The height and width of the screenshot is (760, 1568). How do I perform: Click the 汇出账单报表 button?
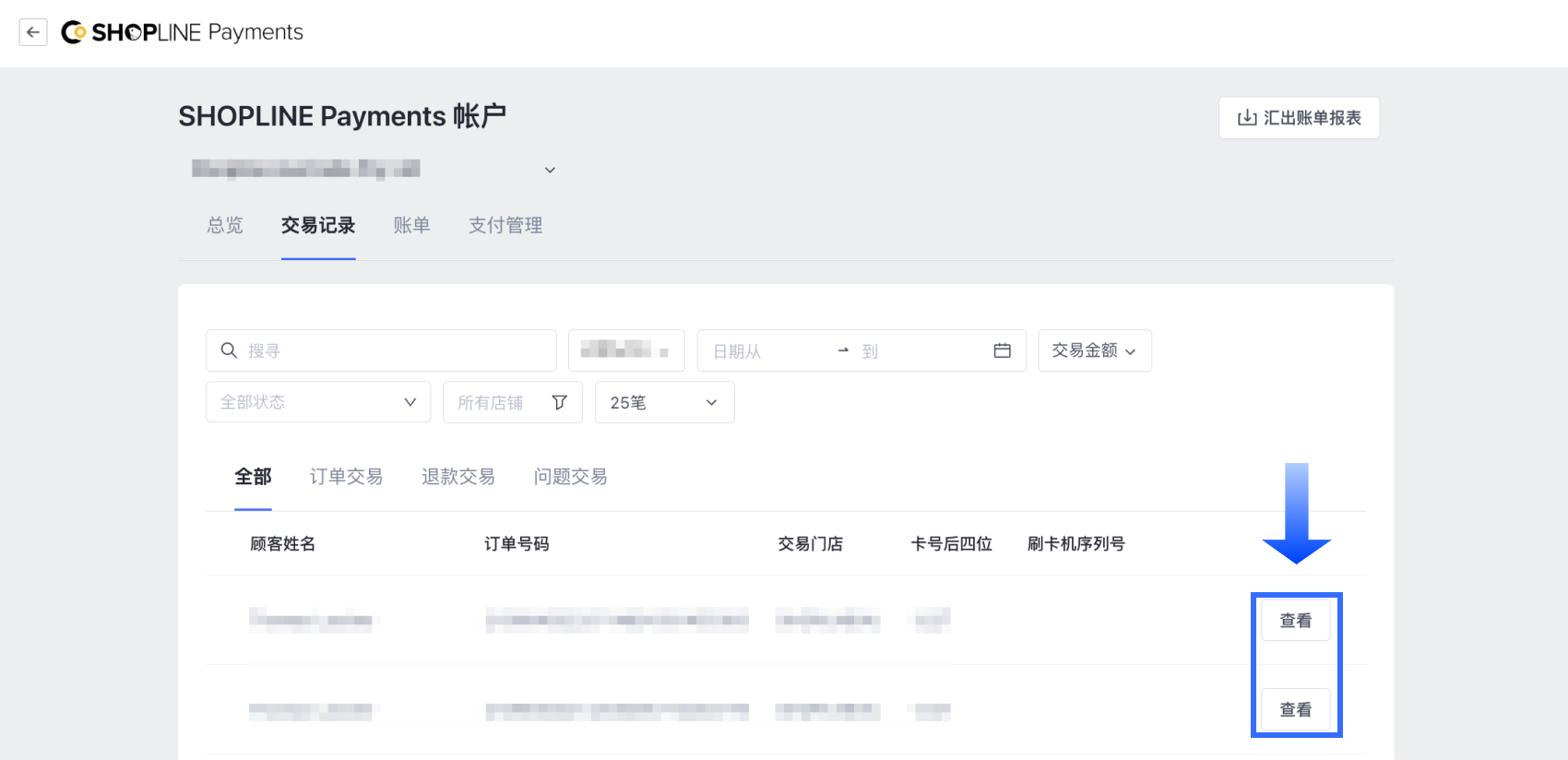(1299, 118)
